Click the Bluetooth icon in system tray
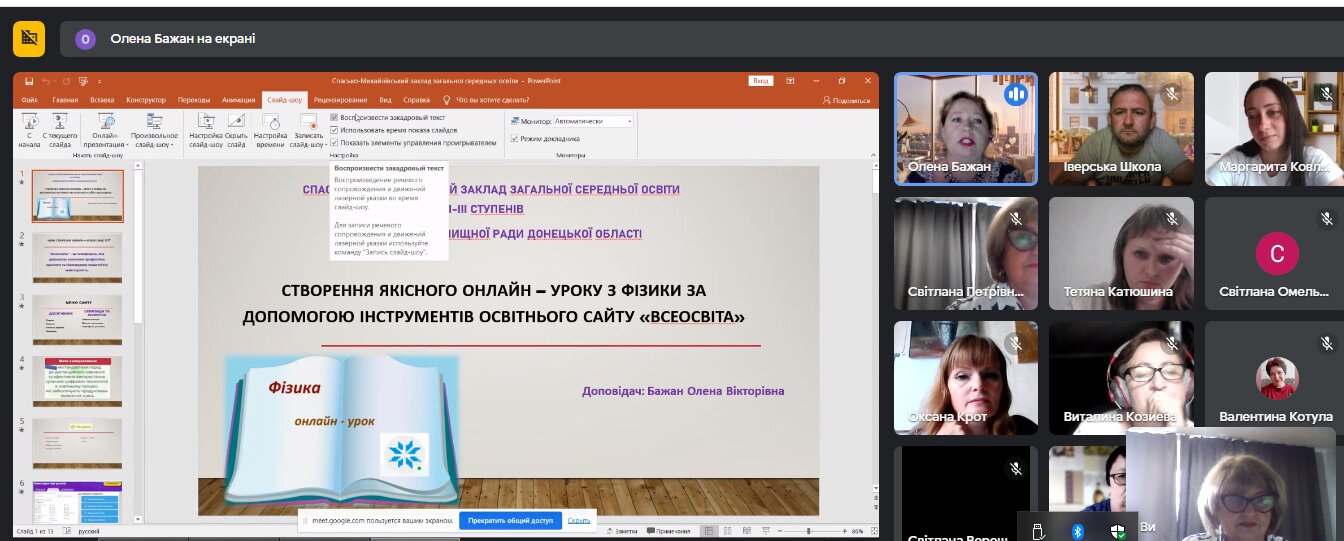 pyautogui.click(x=1078, y=531)
